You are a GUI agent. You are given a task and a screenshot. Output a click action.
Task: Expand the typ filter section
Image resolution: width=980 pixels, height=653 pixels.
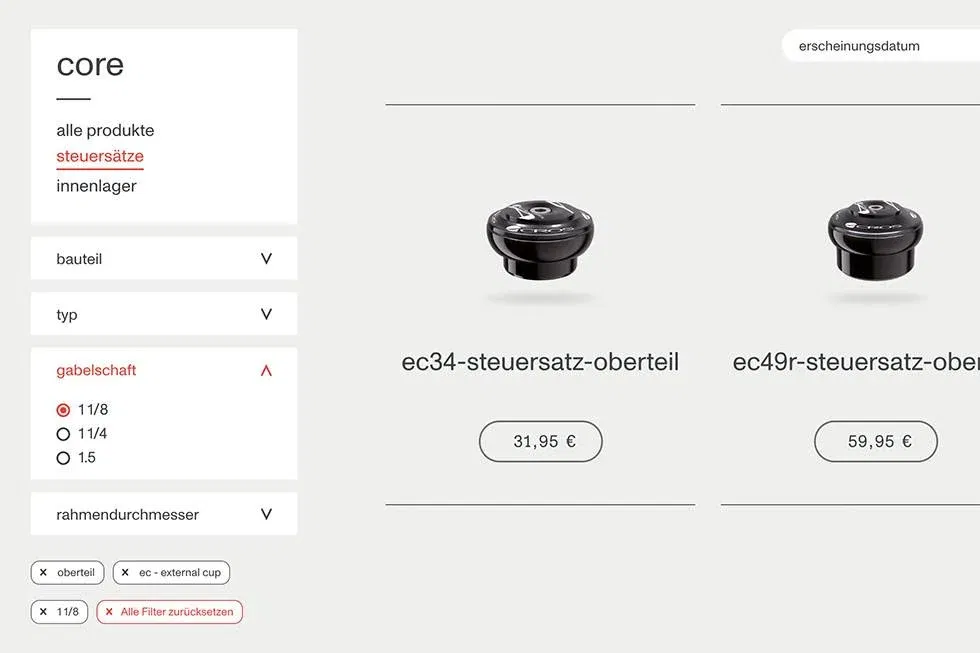tap(266, 314)
